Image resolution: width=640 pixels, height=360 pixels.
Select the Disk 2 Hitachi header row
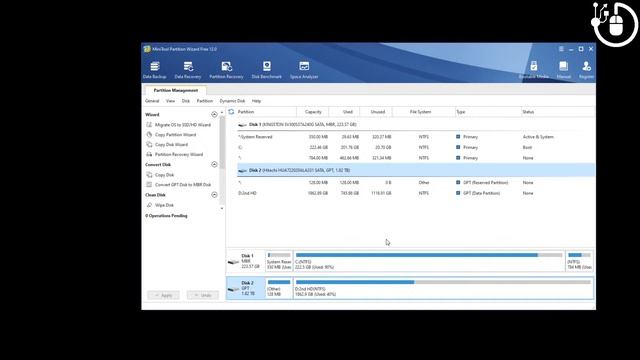[x=416, y=170]
